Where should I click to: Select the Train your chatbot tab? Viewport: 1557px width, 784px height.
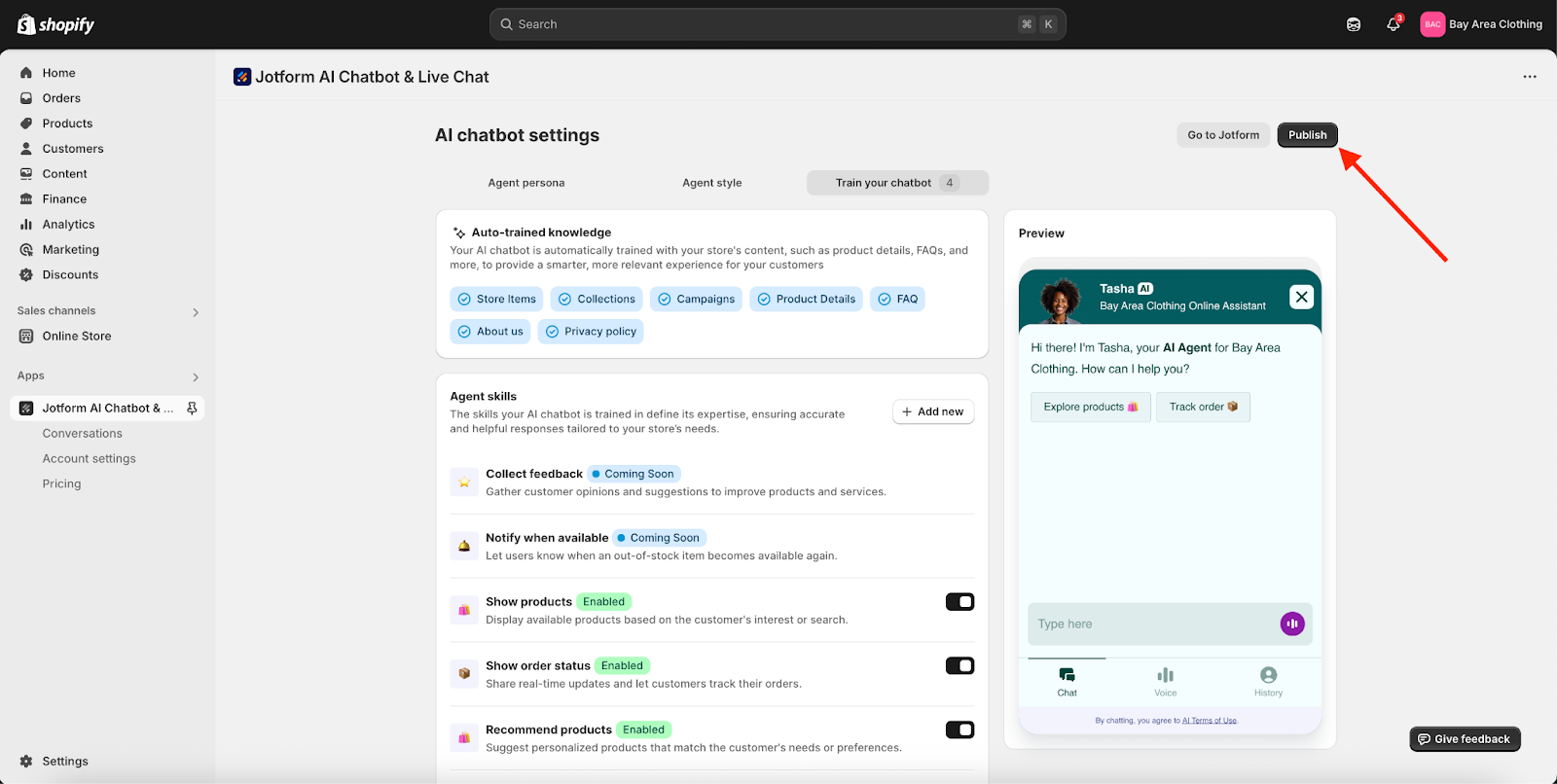click(x=897, y=183)
